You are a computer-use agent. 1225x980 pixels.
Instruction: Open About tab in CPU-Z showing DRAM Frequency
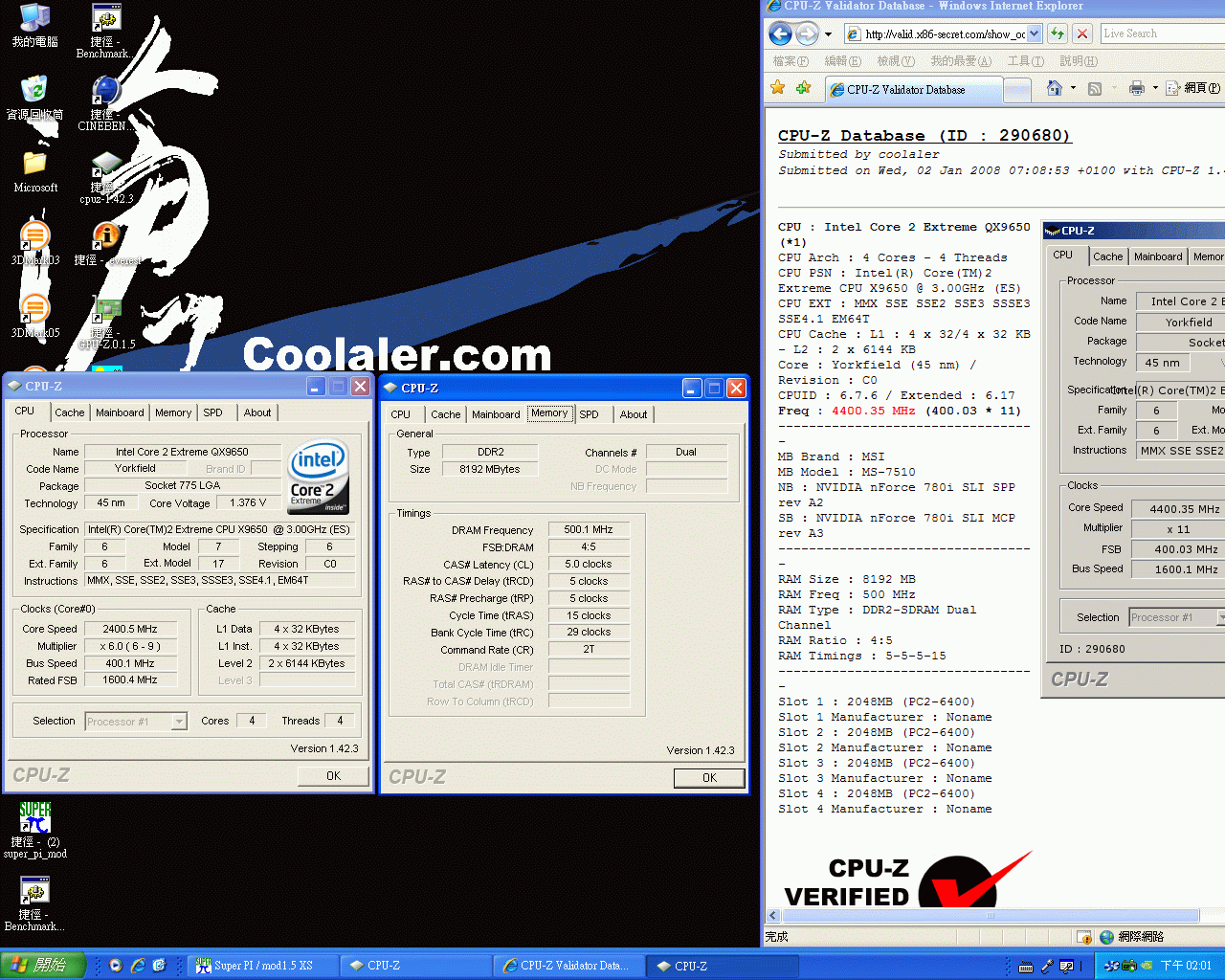(x=633, y=414)
